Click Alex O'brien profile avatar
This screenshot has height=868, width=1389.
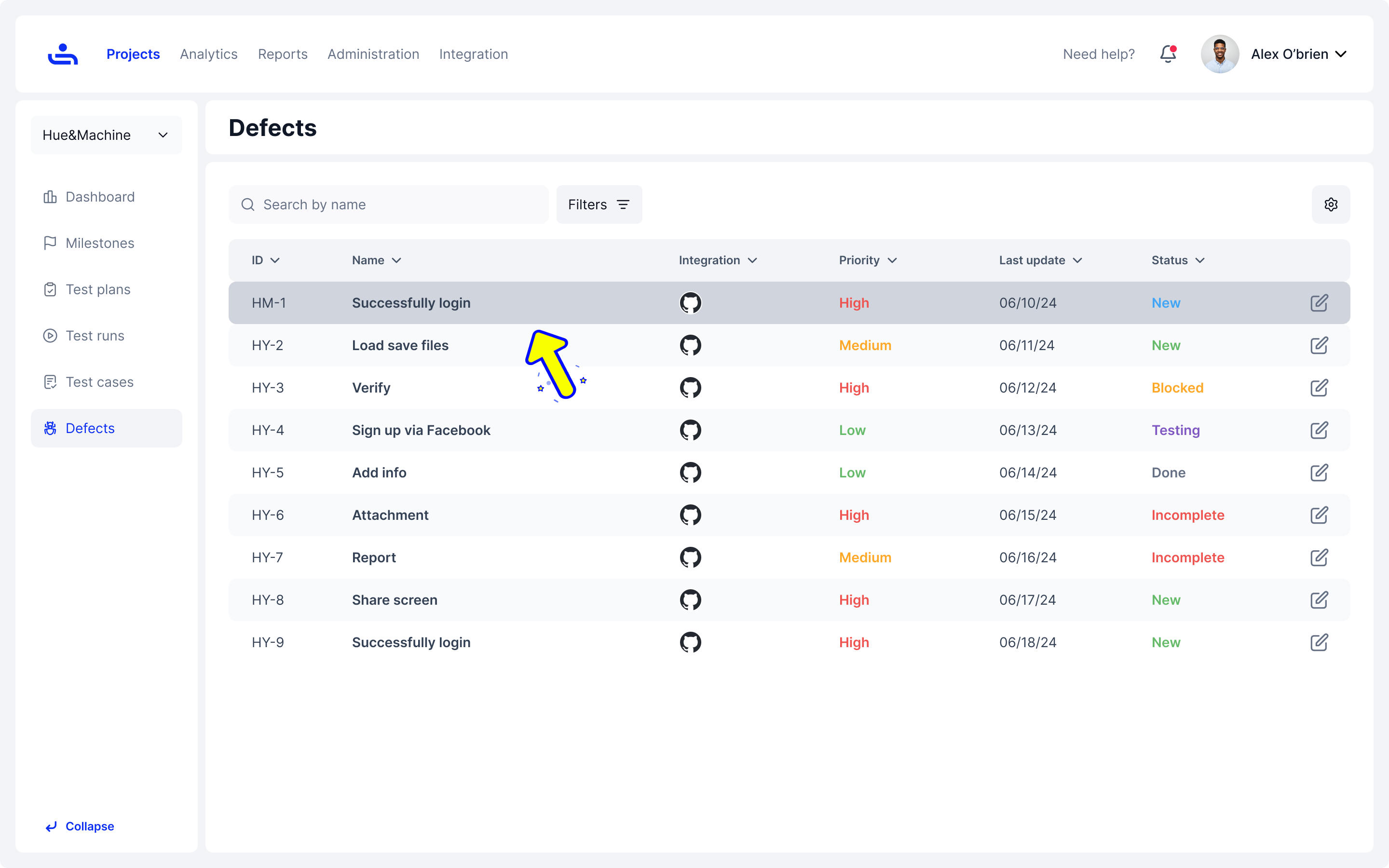(x=1220, y=54)
